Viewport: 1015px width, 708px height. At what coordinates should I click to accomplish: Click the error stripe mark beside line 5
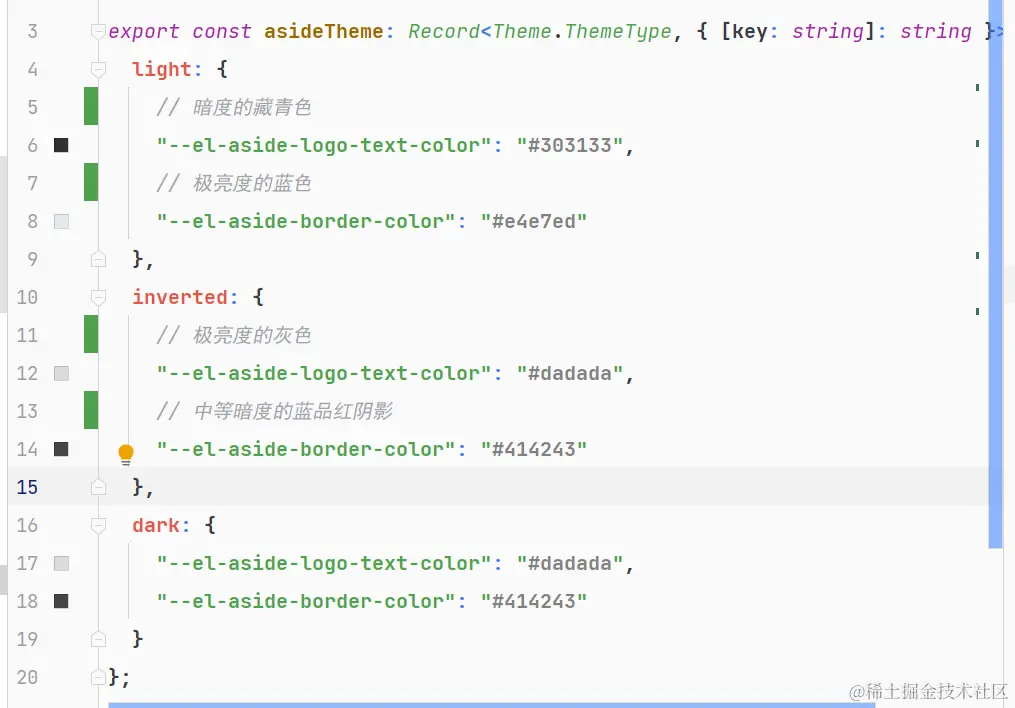(x=977, y=87)
